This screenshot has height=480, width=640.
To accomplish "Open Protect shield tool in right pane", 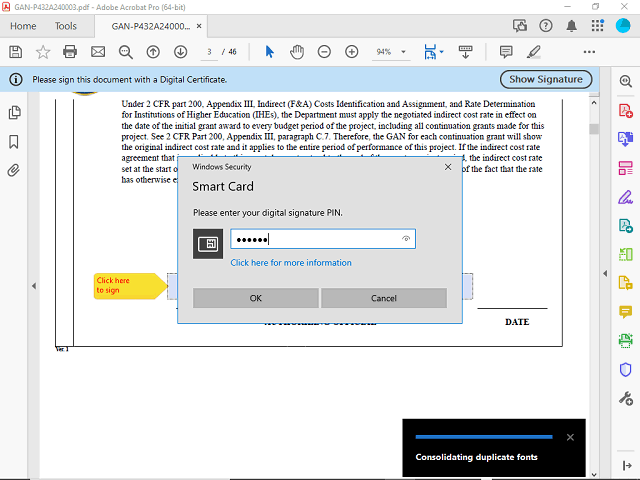I will point(625,369).
